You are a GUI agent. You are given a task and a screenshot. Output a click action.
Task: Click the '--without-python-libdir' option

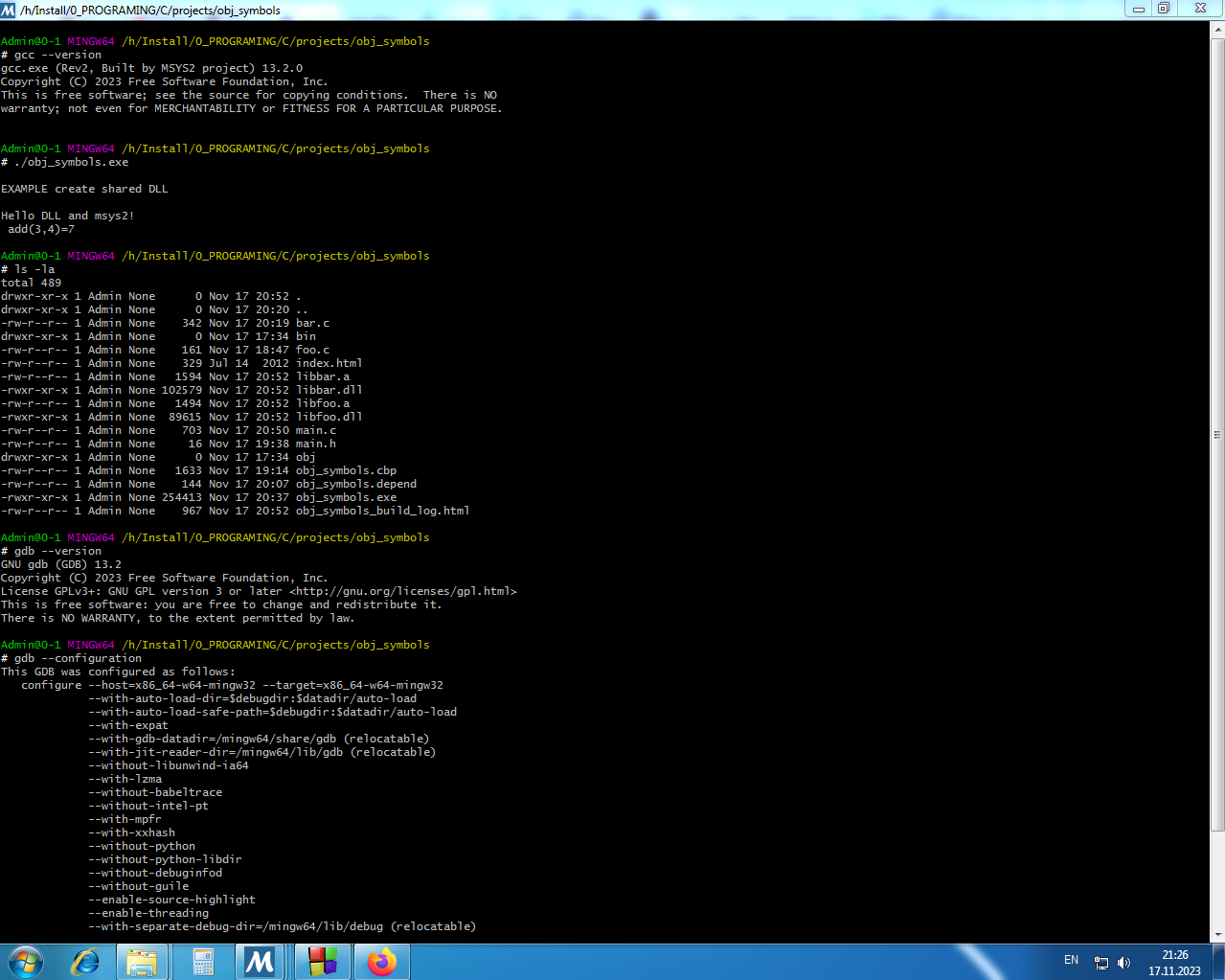click(165, 859)
